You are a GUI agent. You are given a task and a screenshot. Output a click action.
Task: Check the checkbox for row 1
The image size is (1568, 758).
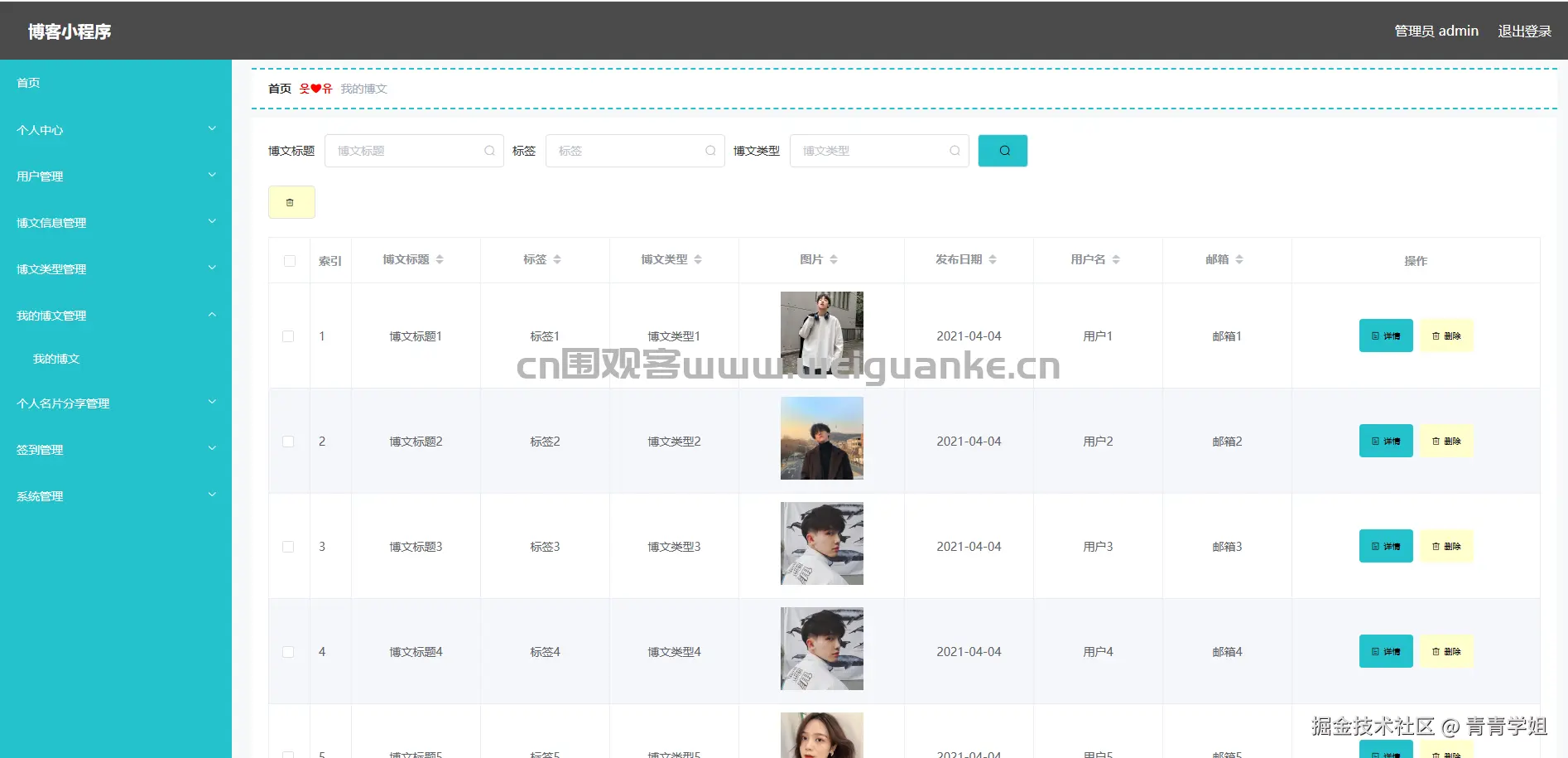point(288,336)
